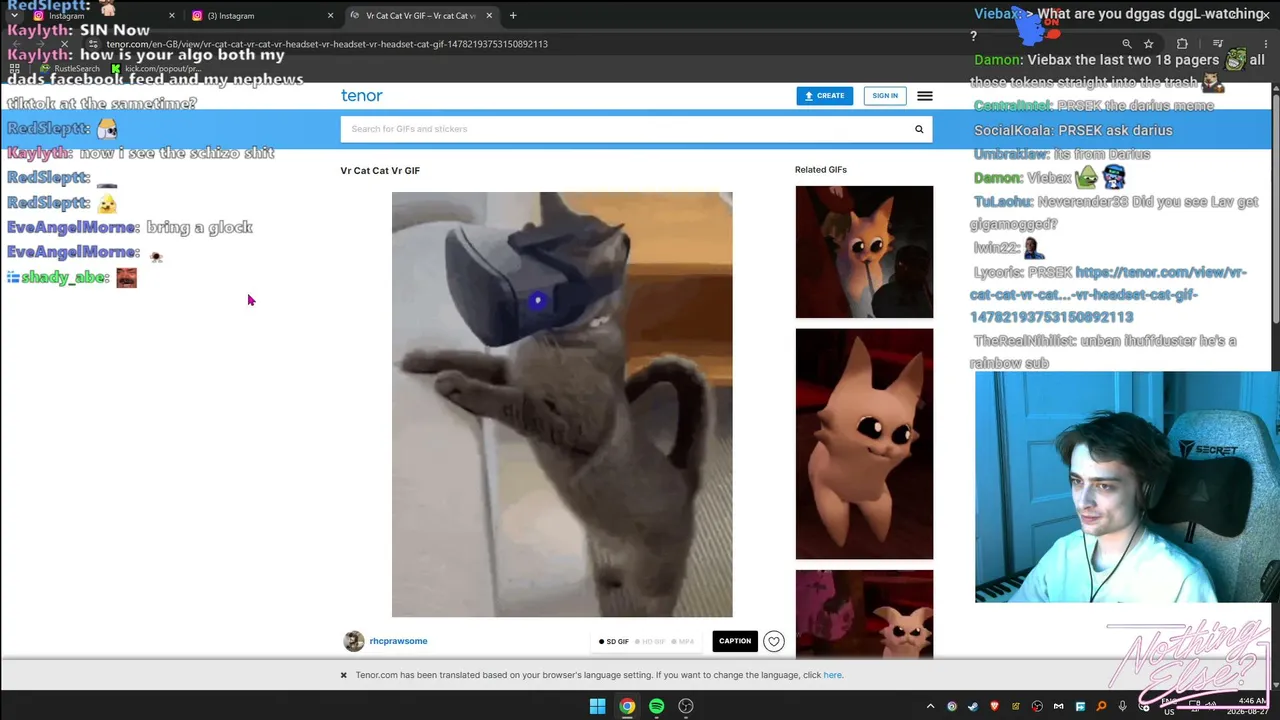Click the 'here' language change link
1280x720 pixels.
(x=832, y=675)
